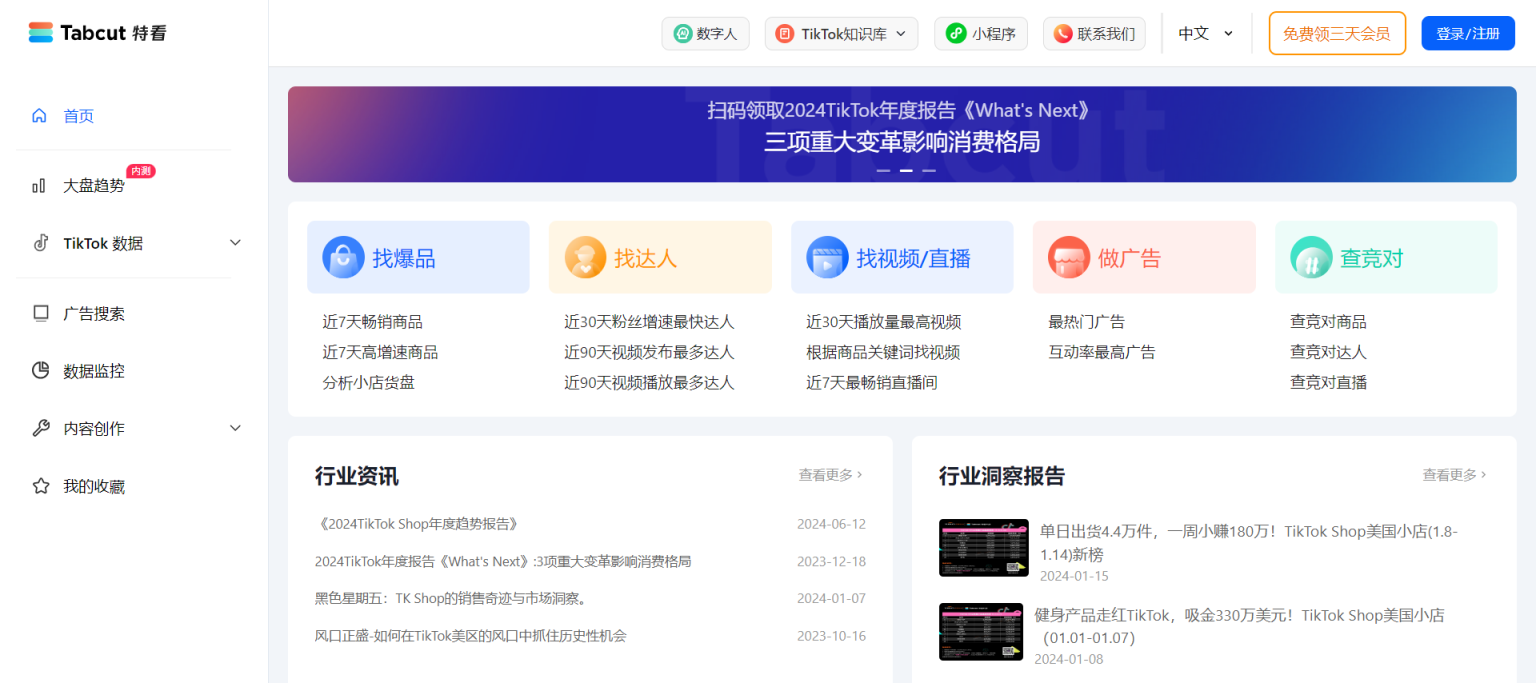Screen dimensions: 1536x683
Task: Open the 找爆品 shopping bag icon
Action: [343, 256]
